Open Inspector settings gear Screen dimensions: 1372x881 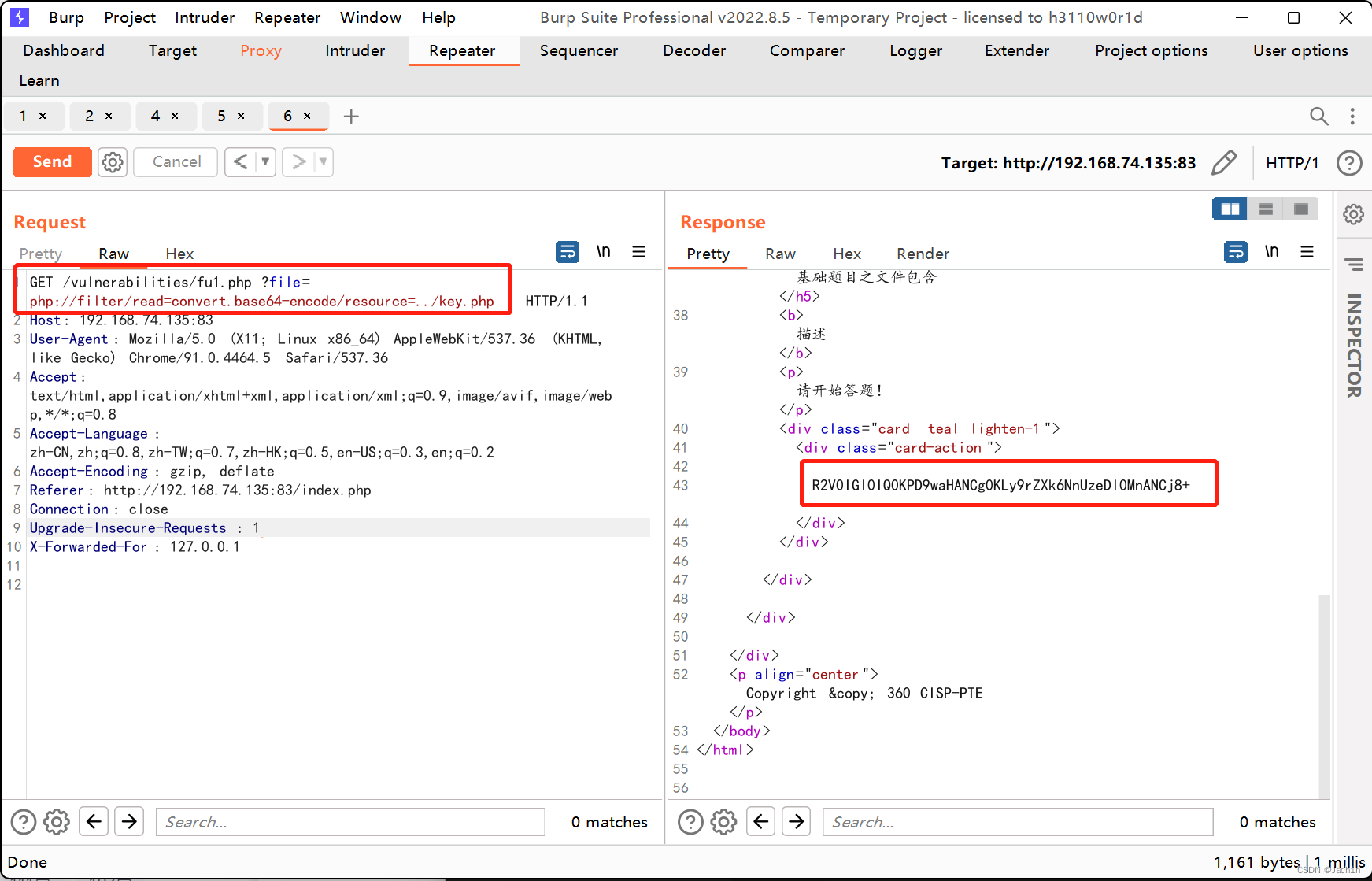pos(1354,214)
